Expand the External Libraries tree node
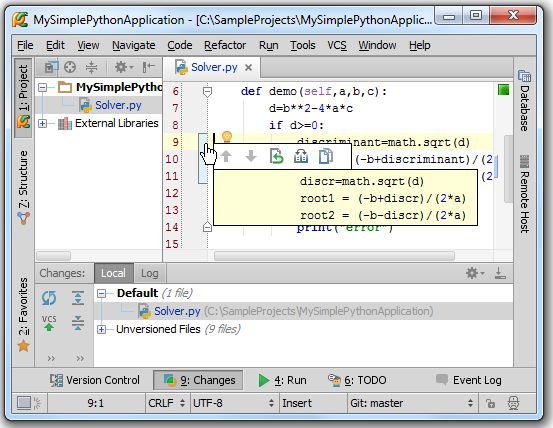This screenshot has height=428, width=553. [42, 123]
